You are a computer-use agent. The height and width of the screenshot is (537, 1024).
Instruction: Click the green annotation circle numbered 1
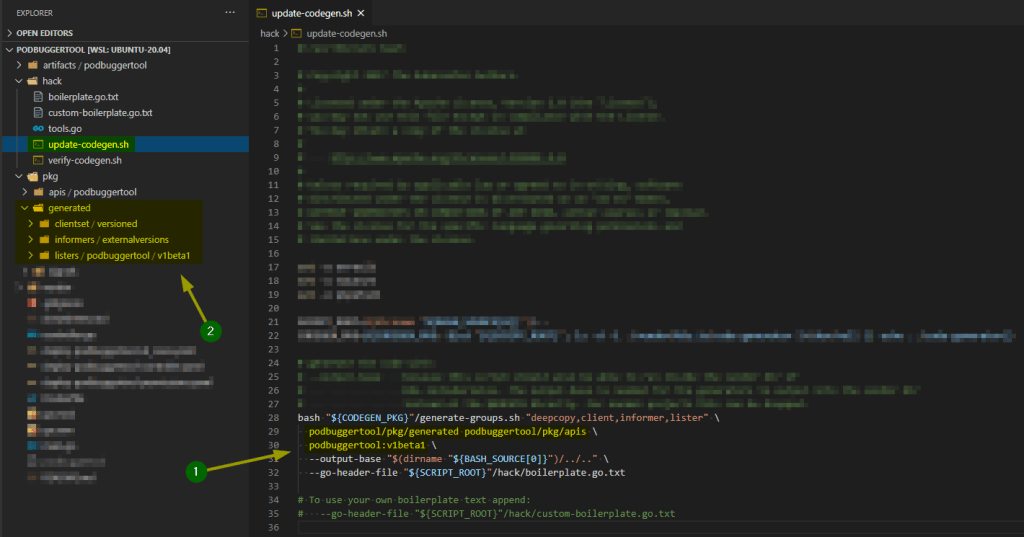[x=198, y=470]
